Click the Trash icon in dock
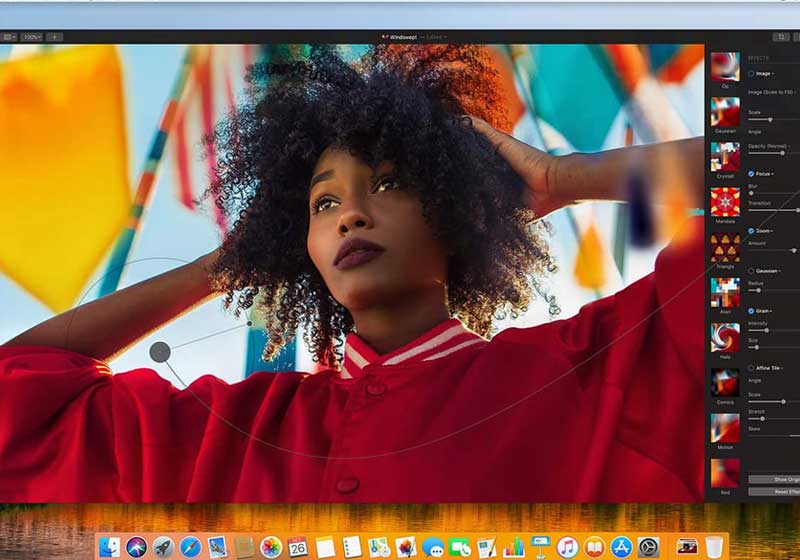The image size is (800, 560). click(x=714, y=547)
